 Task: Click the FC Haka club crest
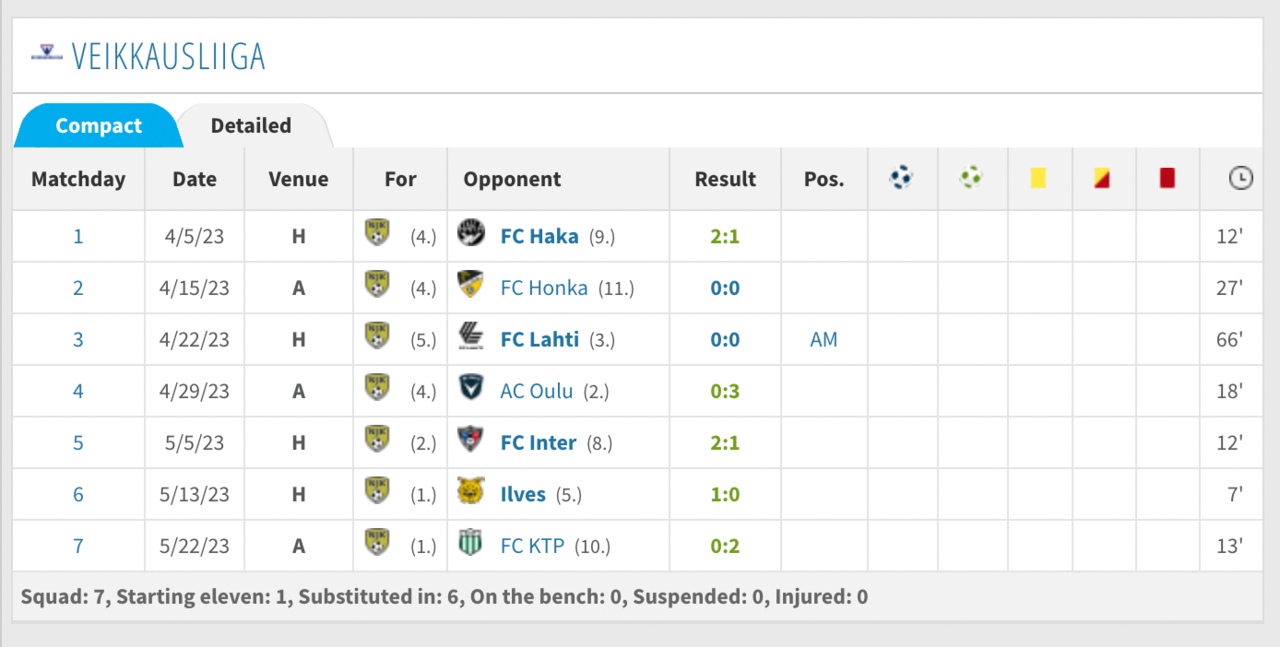[470, 235]
